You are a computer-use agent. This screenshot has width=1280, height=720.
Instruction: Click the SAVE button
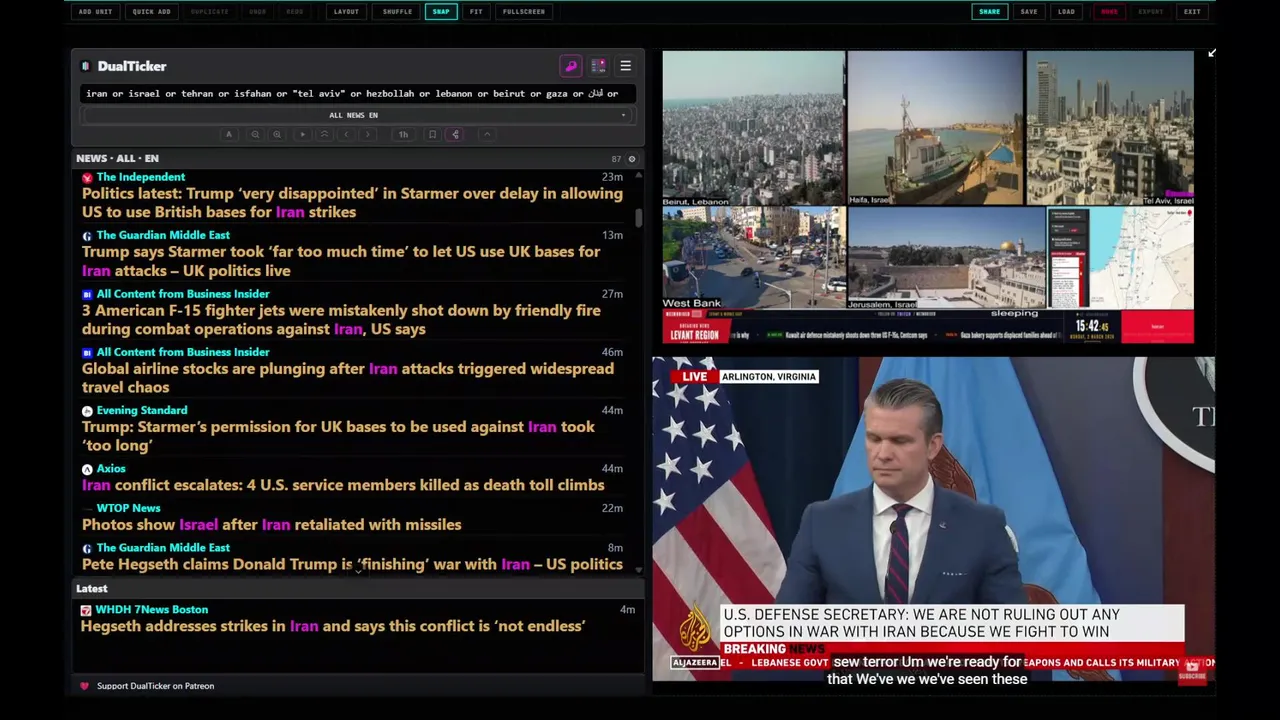pos(1029,12)
